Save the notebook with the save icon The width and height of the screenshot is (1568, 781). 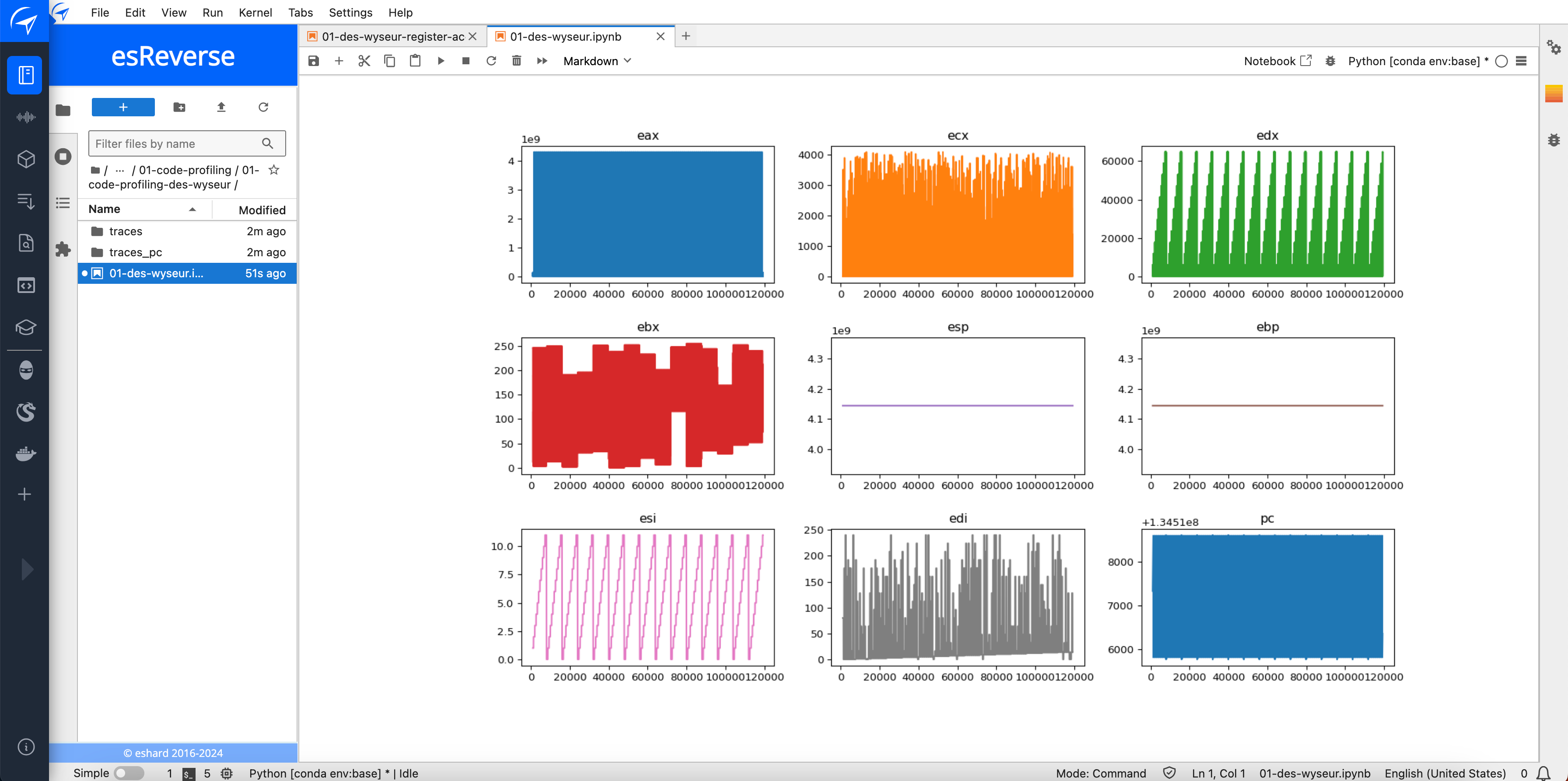[313, 61]
